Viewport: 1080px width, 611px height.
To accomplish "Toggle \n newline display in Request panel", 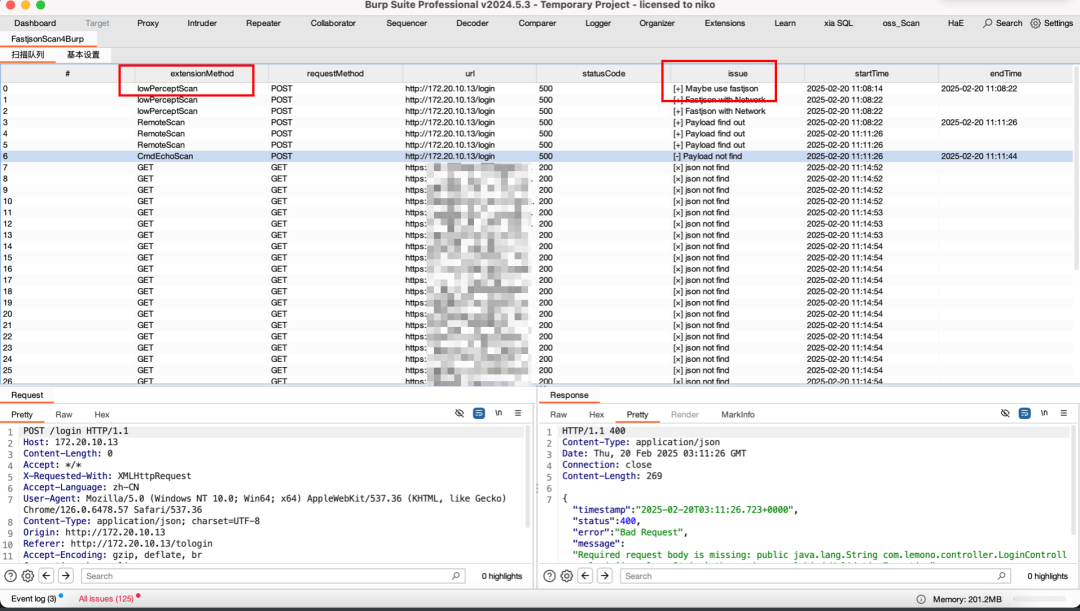I will [x=498, y=413].
